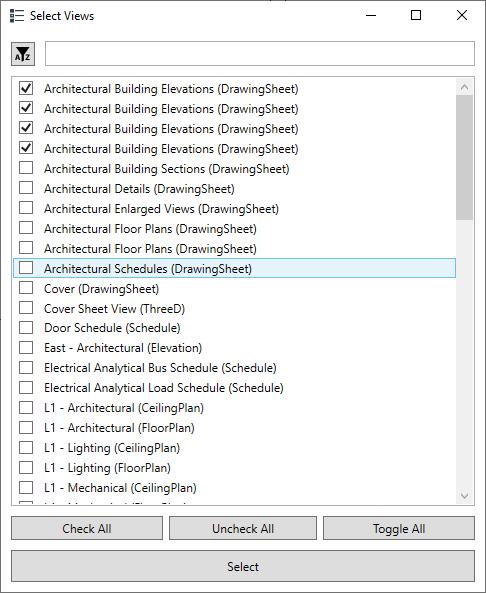This screenshot has width=486, height=593.
Task: Select the L1 - Lighting (CeilingPlan) item
Action: [112, 448]
